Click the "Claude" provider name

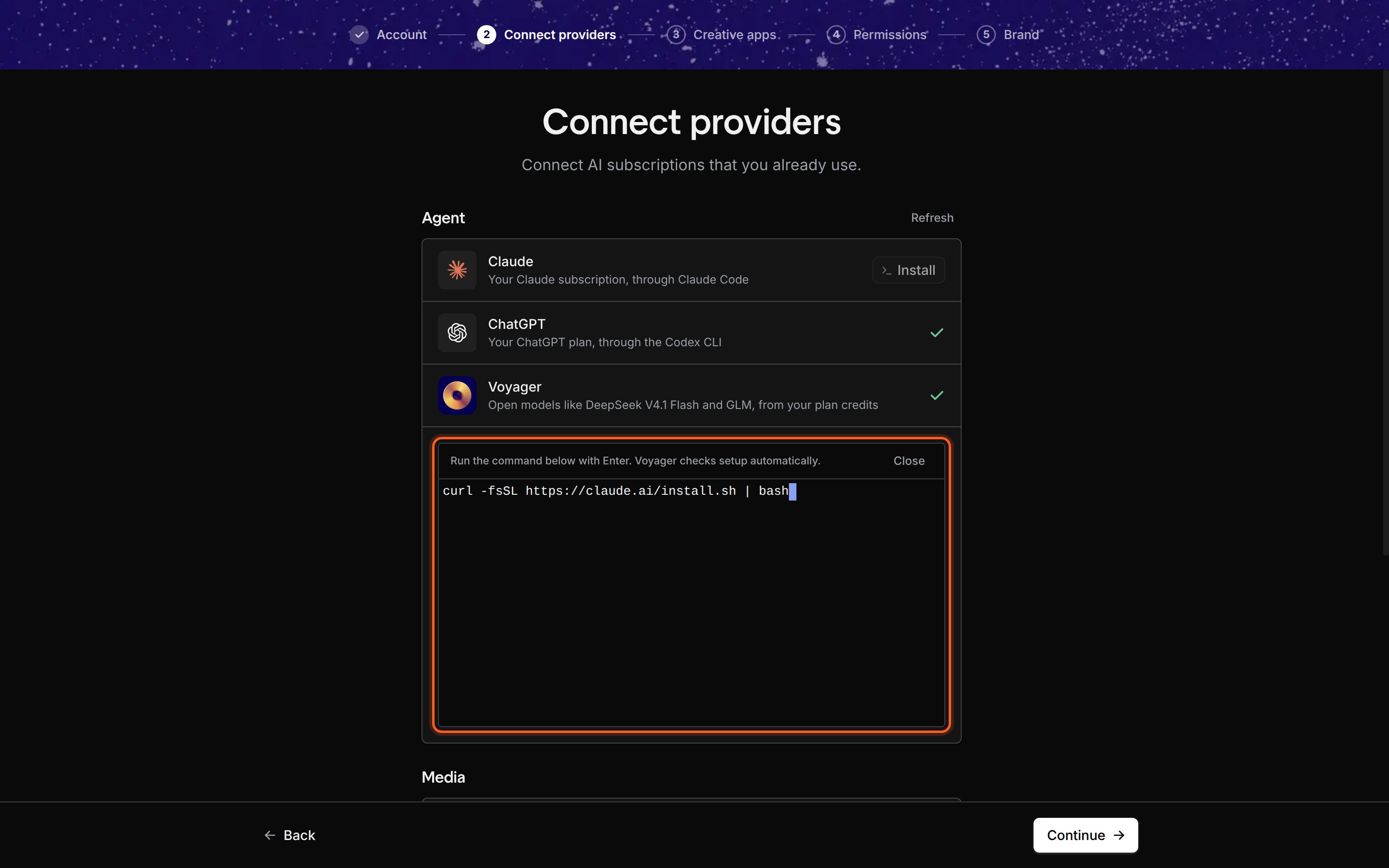click(510, 261)
